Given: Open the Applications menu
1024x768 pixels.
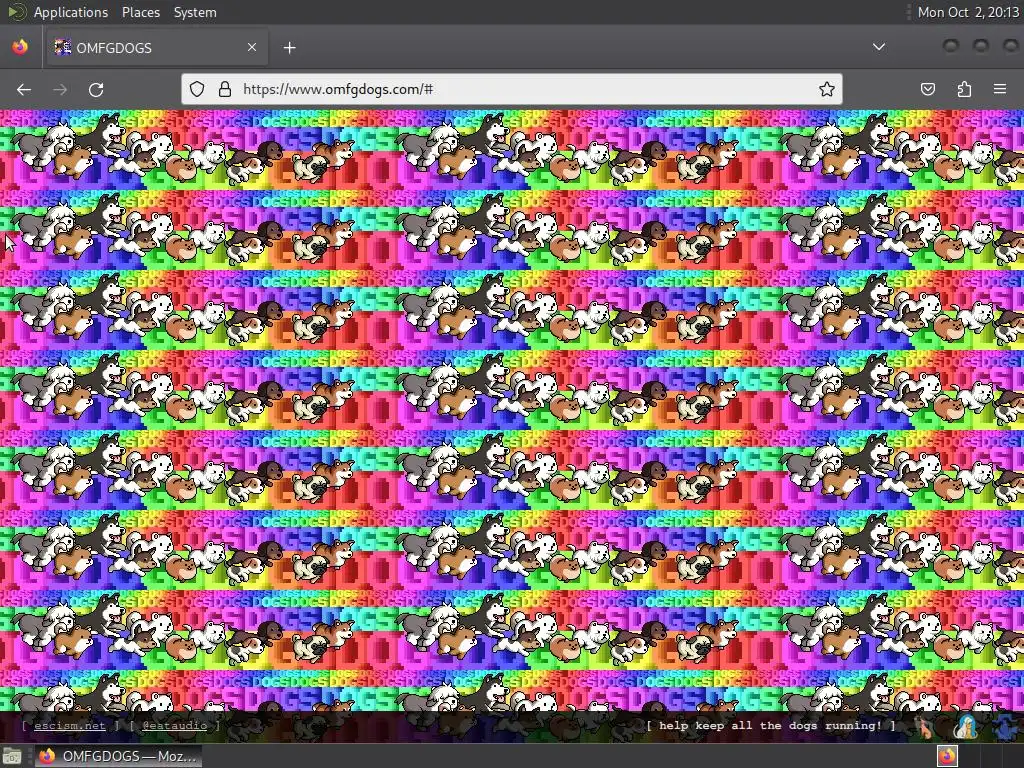Looking at the screenshot, I should (x=71, y=12).
